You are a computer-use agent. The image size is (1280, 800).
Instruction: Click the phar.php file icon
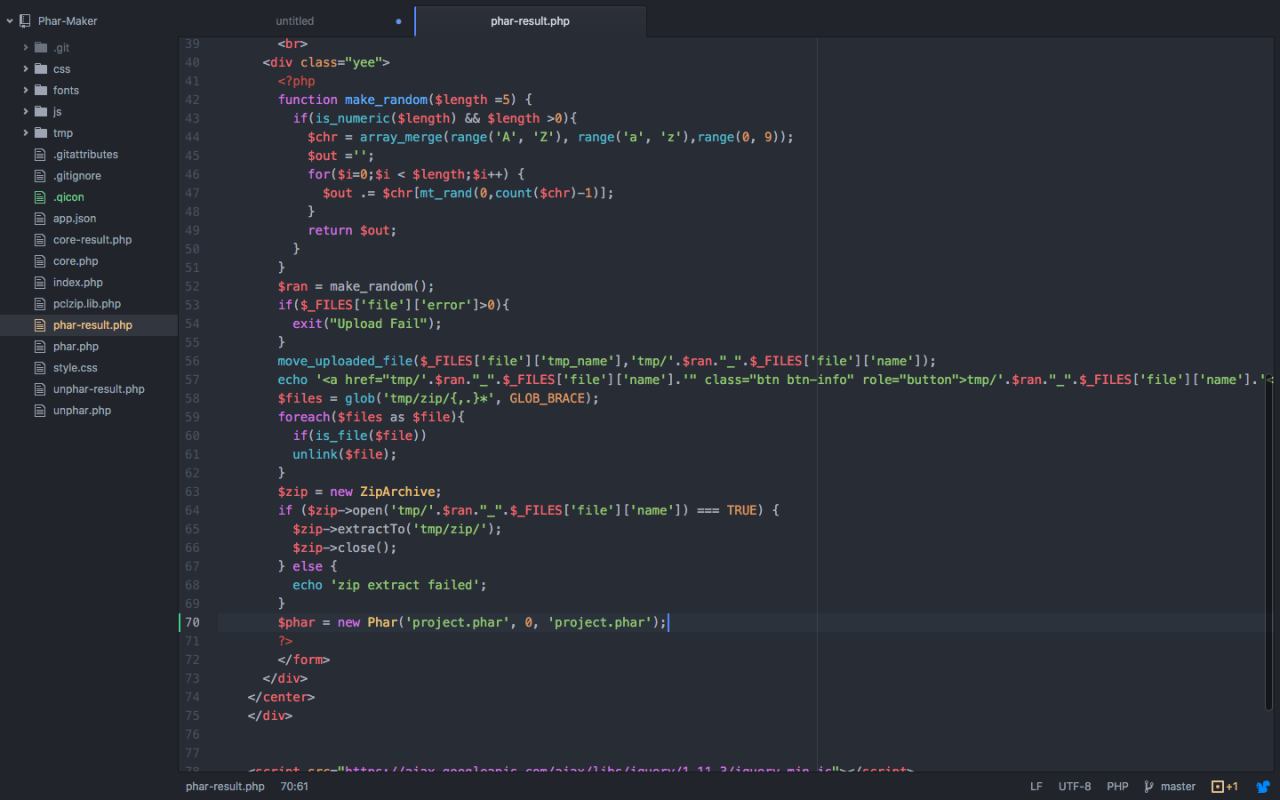tap(41, 346)
